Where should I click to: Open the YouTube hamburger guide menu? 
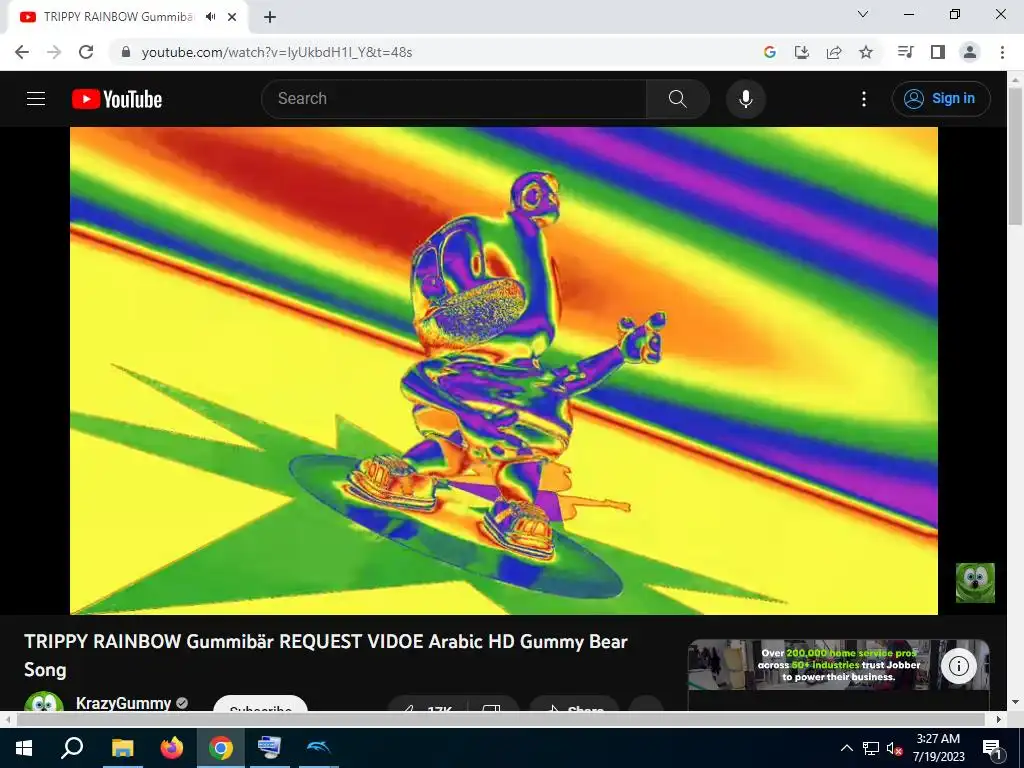[36, 99]
